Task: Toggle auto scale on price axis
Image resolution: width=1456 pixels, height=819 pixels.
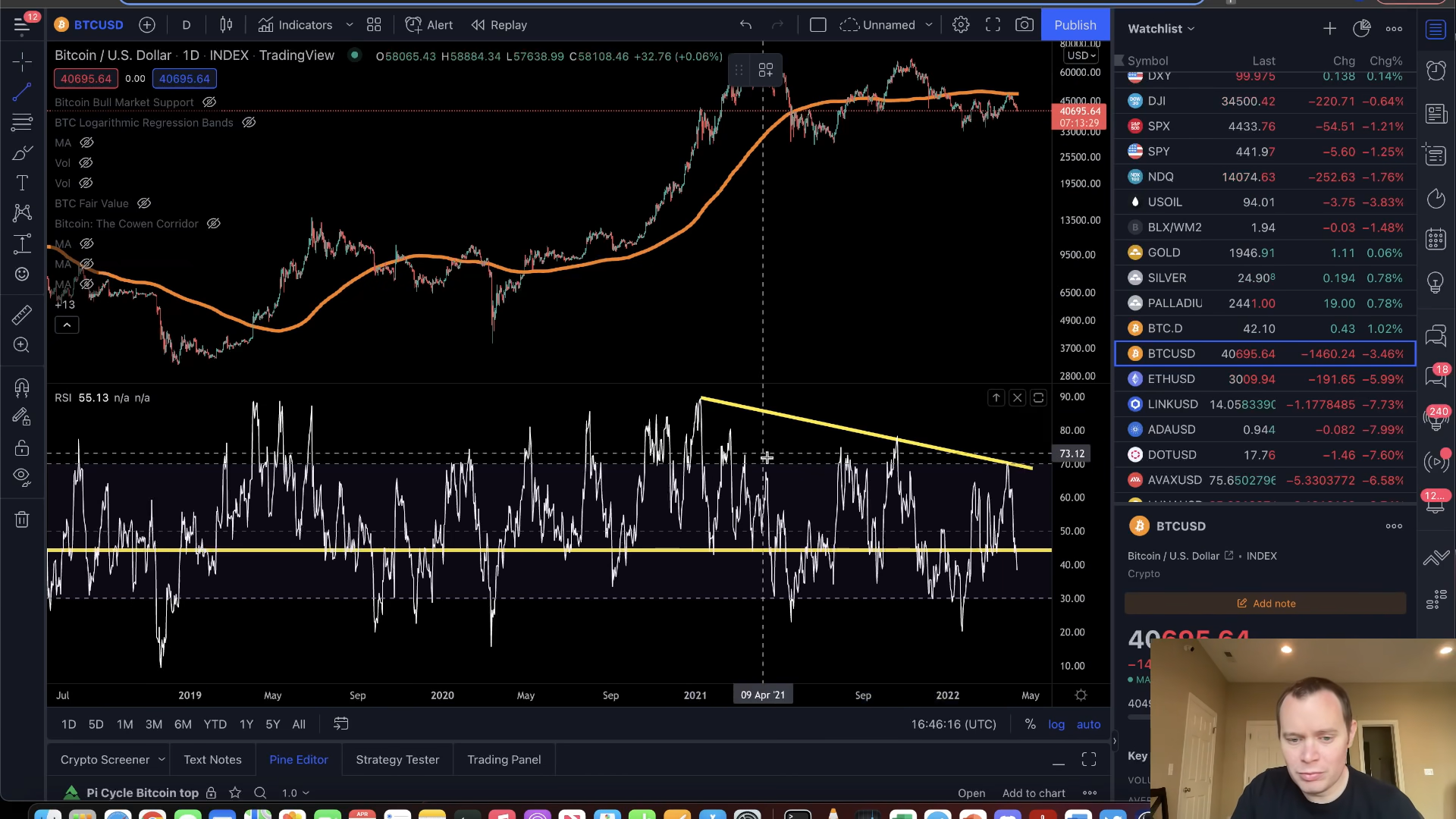Action: tap(1088, 724)
